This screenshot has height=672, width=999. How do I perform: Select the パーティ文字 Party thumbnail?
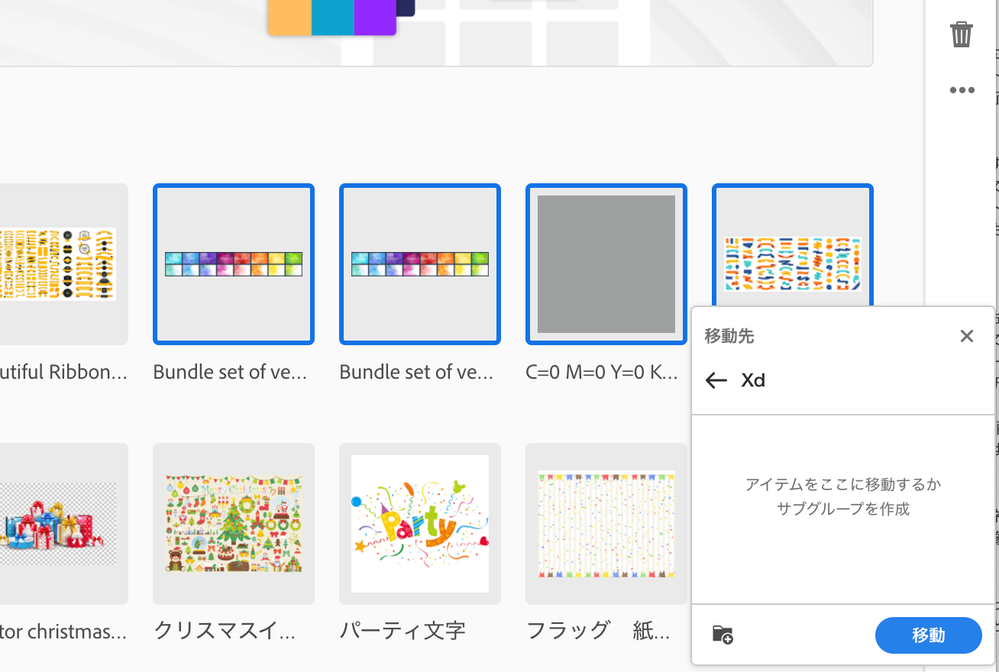coord(420,524)
